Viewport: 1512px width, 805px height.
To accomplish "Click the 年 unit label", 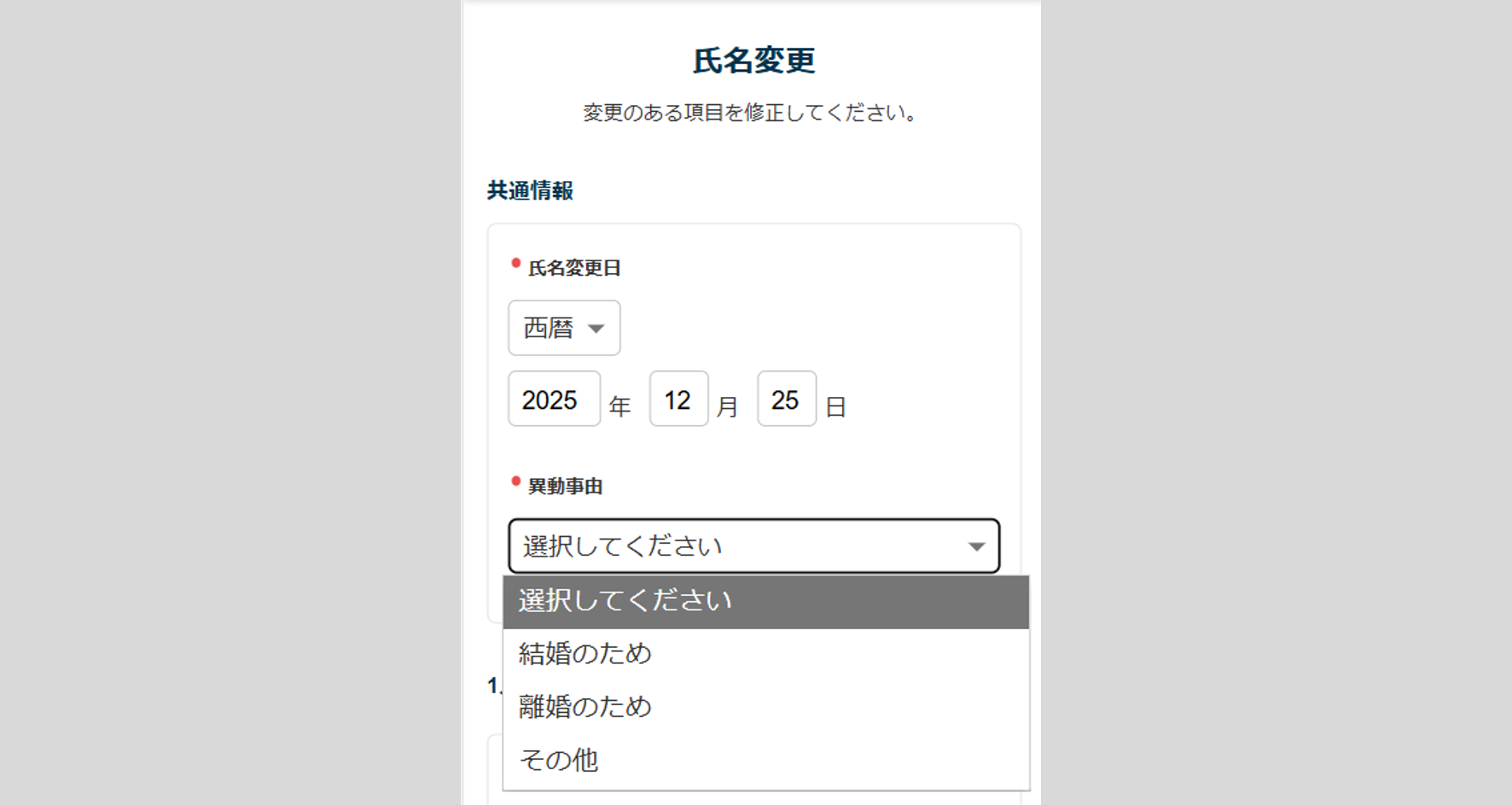I will (x=619, y=406).
